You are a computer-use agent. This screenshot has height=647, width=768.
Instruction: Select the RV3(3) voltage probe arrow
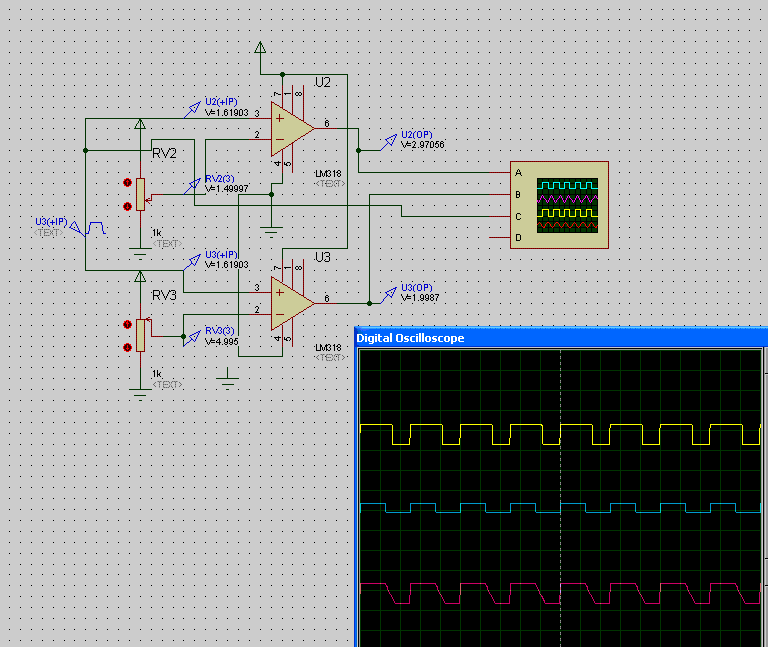pos(192,338)
